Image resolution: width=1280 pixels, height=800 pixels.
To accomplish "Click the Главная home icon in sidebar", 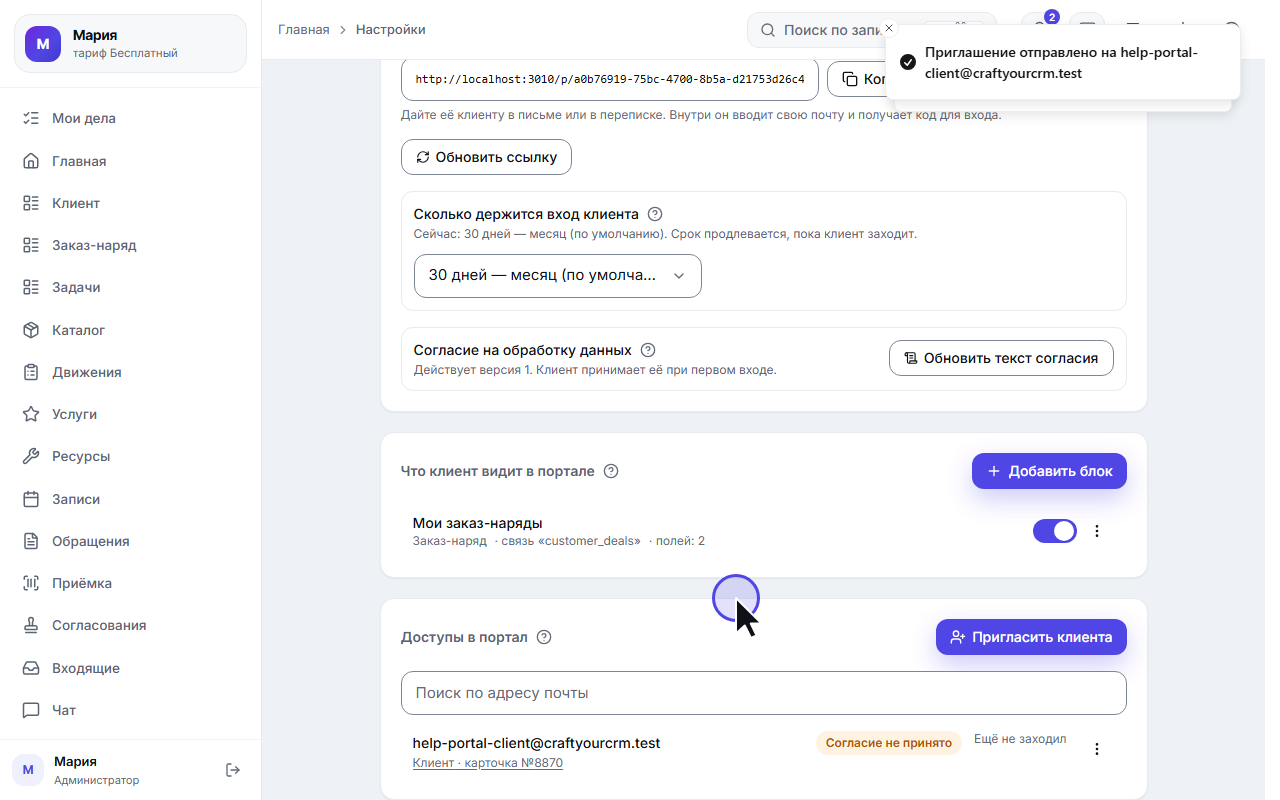I will pos(31,161).
